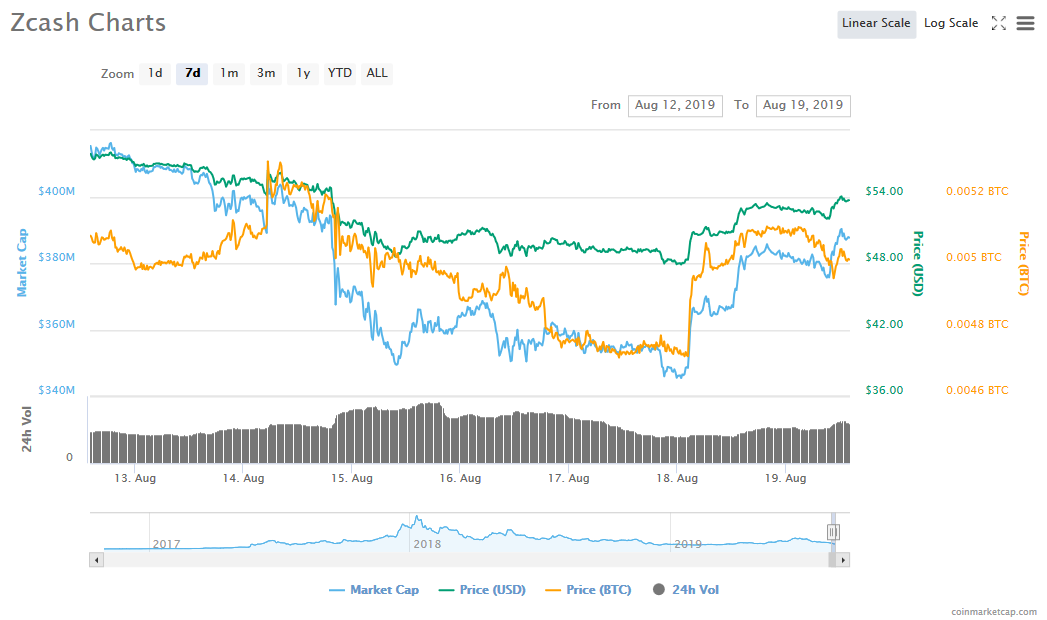Click the 0.0048 BTC axis label
Viewport: 1047px width, 620px height.
pyautogui.click(x=977, y=324)
